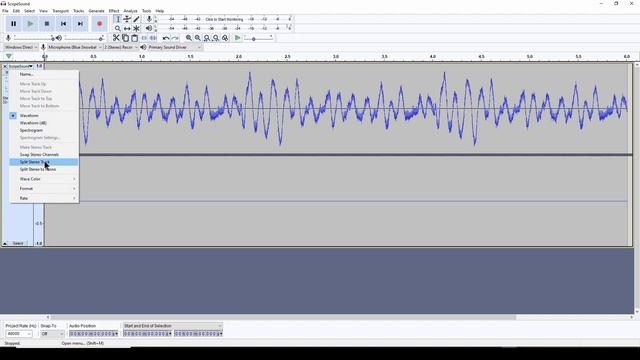Collapse the track with the arrow button
The height and width of the screenshot is (360, 640).
click(5, 243)
